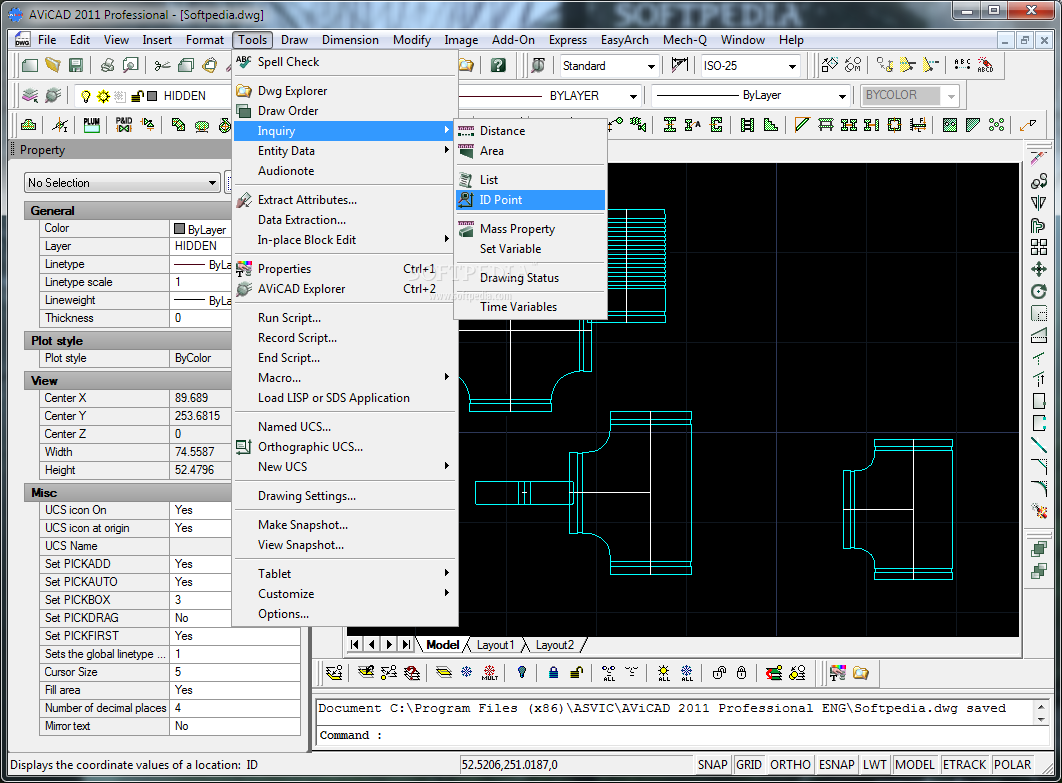The width and height of the screenshot is (1062, 783).
Task: Click the Number of decimal places value 4
Action: click(x=234, y=708)
